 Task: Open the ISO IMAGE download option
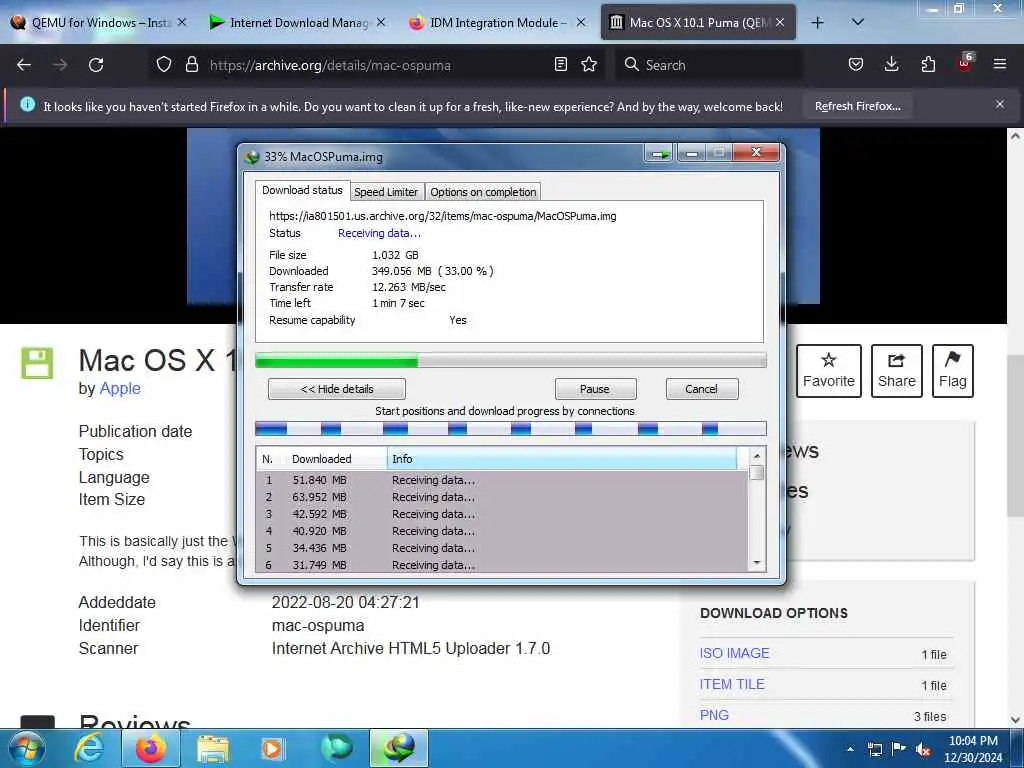click(734, 653)
